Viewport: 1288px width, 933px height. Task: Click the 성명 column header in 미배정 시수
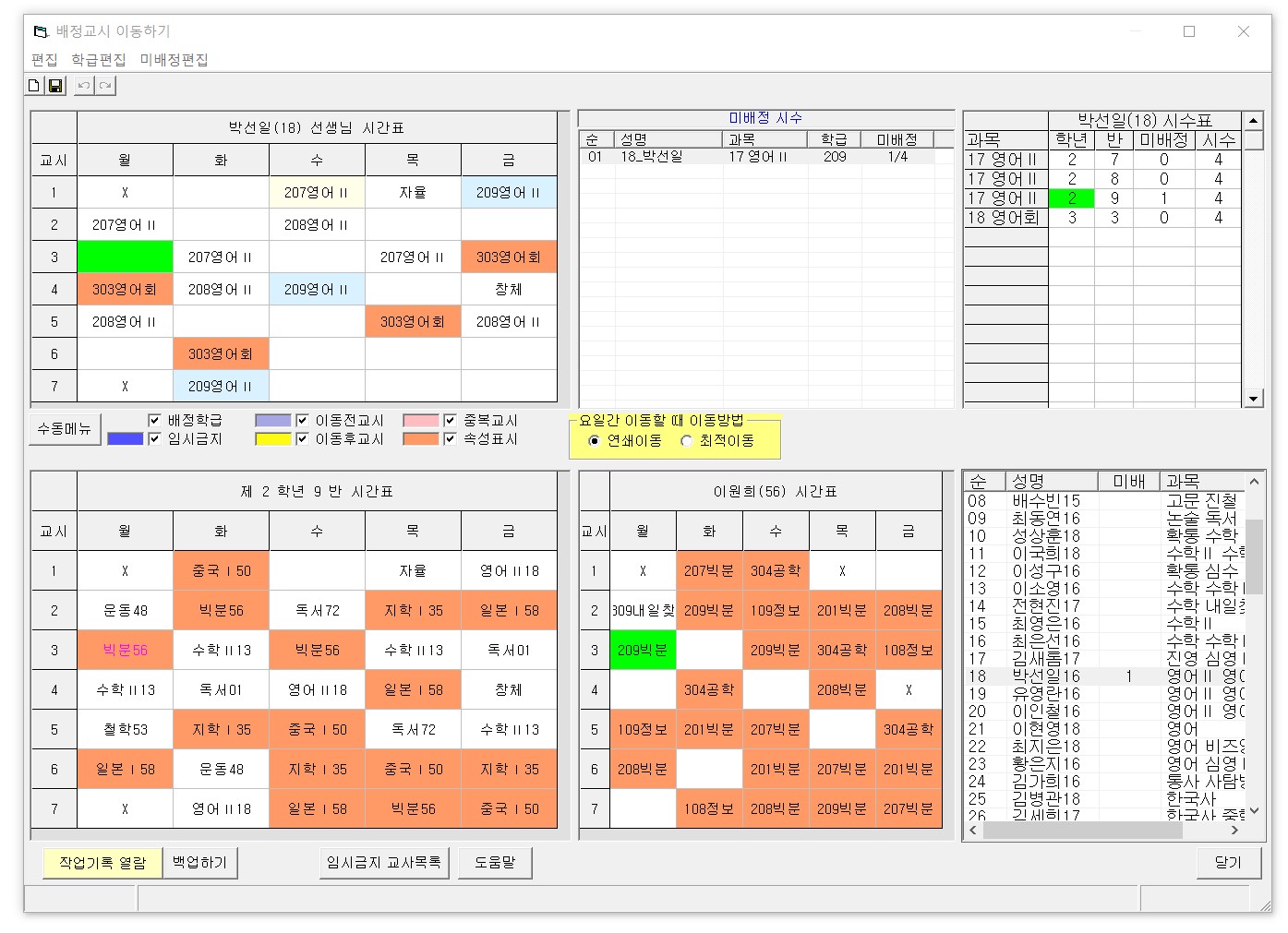click(668, 139)
